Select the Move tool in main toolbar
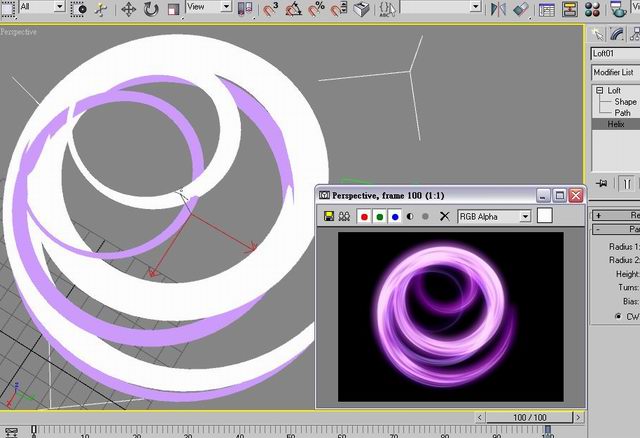 coord(128,9)
